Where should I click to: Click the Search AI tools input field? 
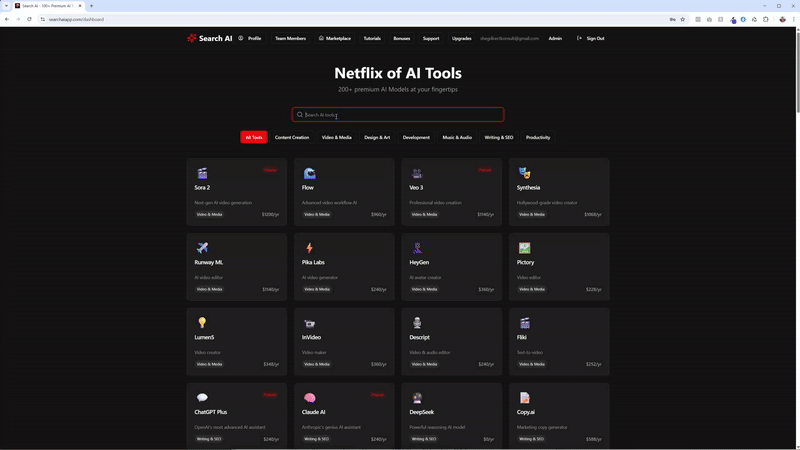[x=398, y=115]
